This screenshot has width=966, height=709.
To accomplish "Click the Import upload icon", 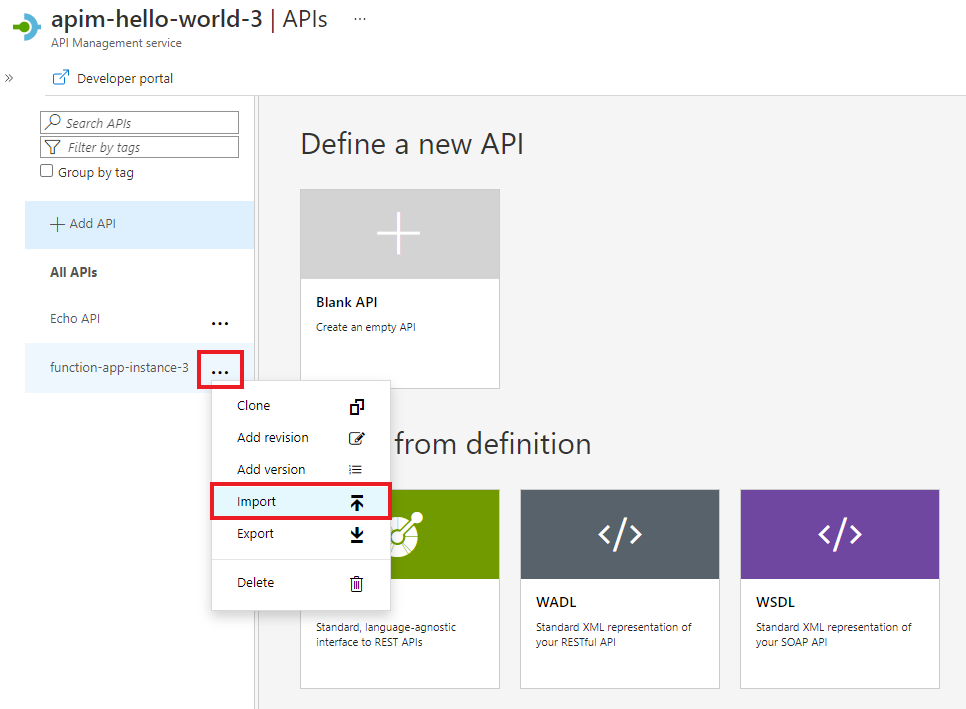I will click(356, 501).
